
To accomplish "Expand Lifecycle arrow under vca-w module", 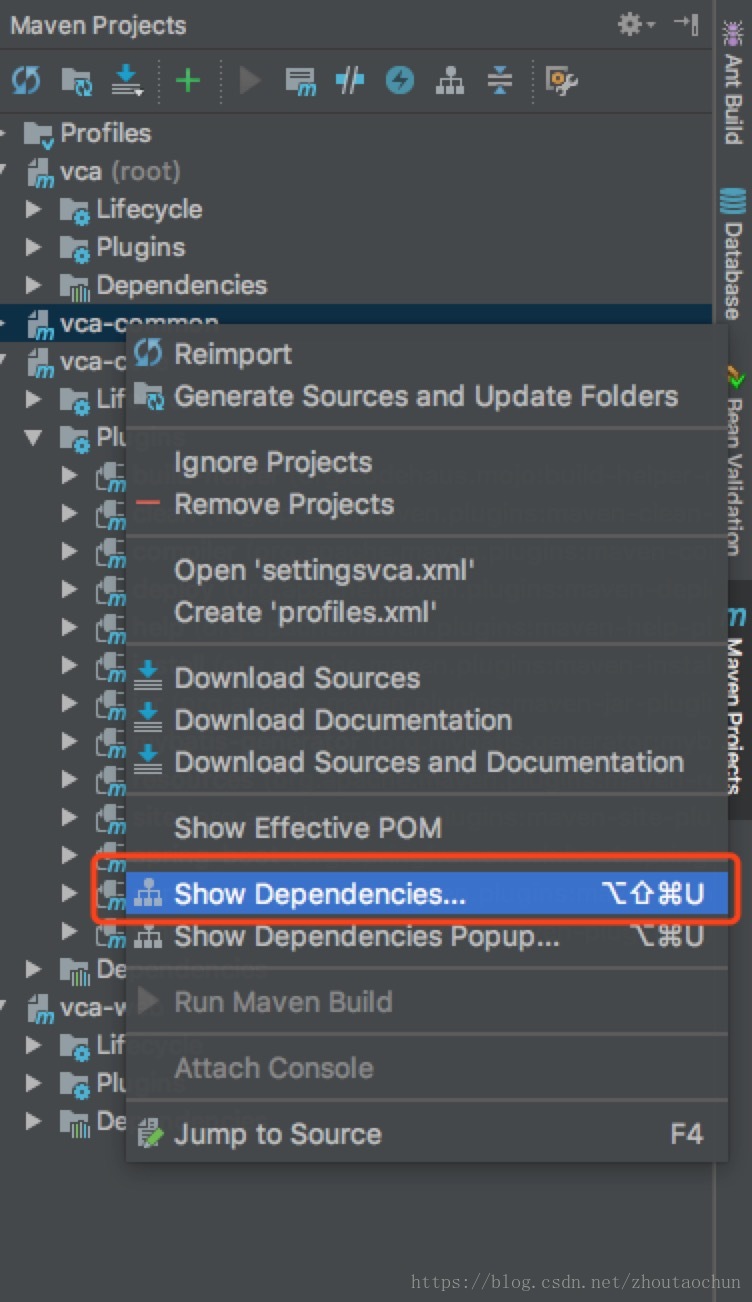I will 34,1045.
